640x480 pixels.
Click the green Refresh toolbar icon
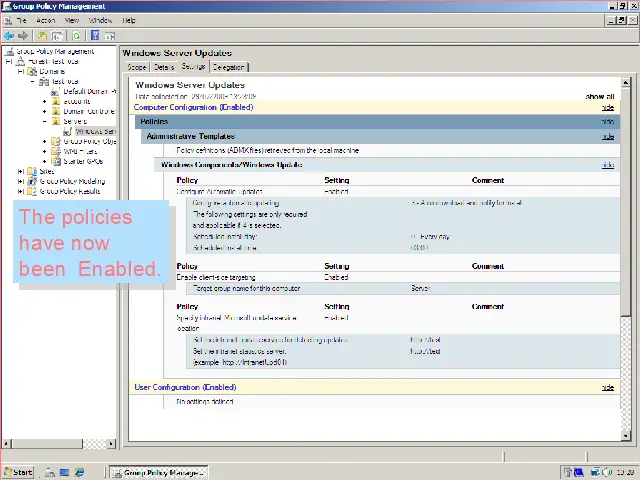click(x=76, y=36)
